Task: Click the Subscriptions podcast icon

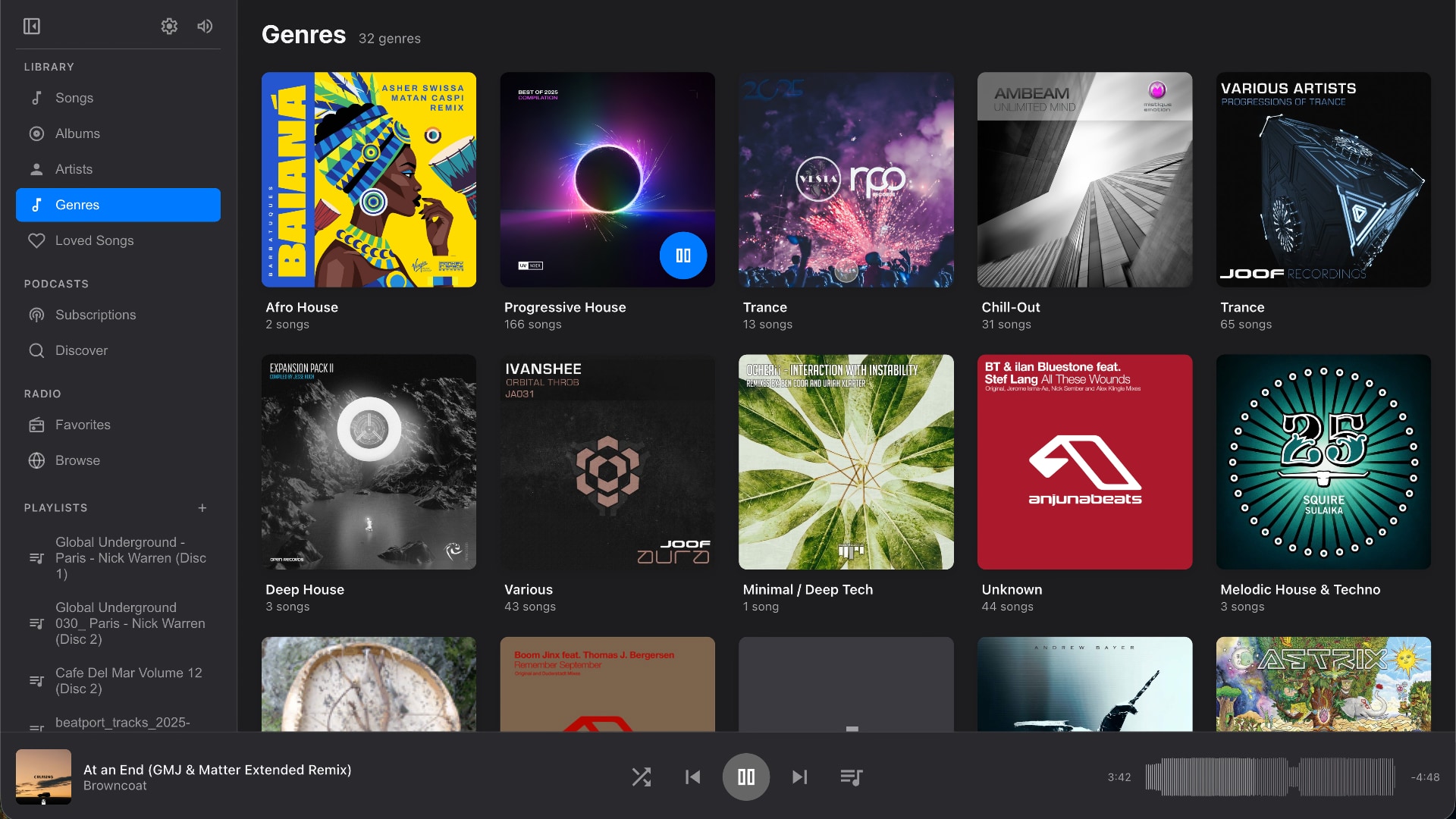Action: [x=36, y=315]
